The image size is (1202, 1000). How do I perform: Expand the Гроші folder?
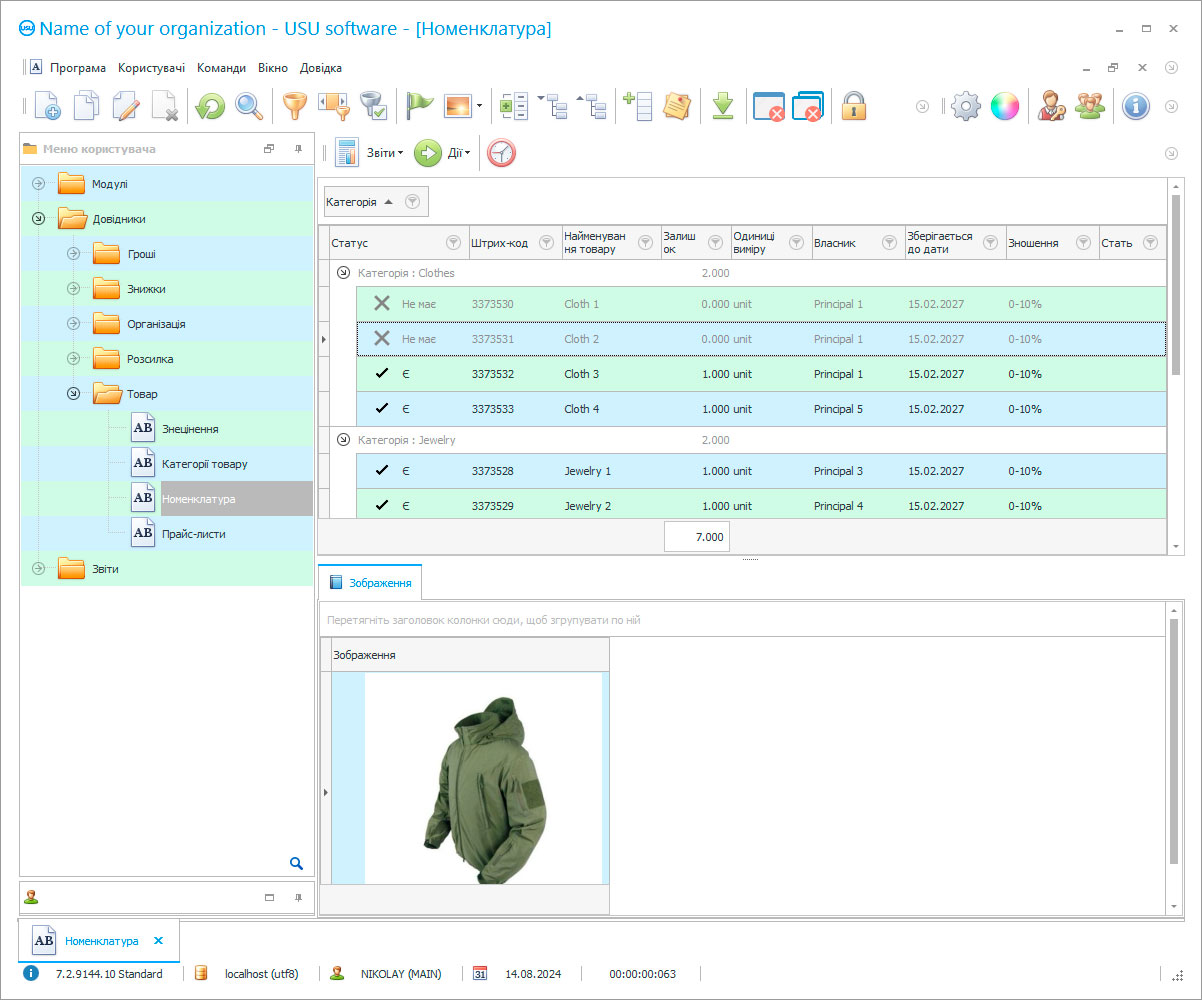click(73, 254)
